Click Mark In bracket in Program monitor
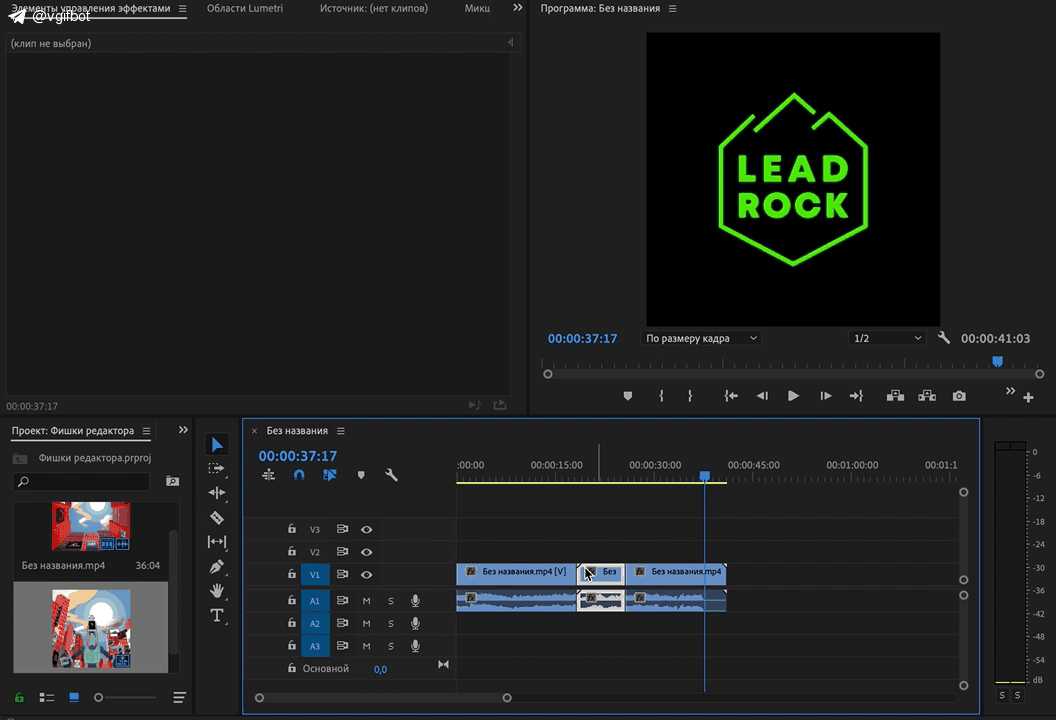The height and width of the screenshot is (720, 1056). point(661,396)
